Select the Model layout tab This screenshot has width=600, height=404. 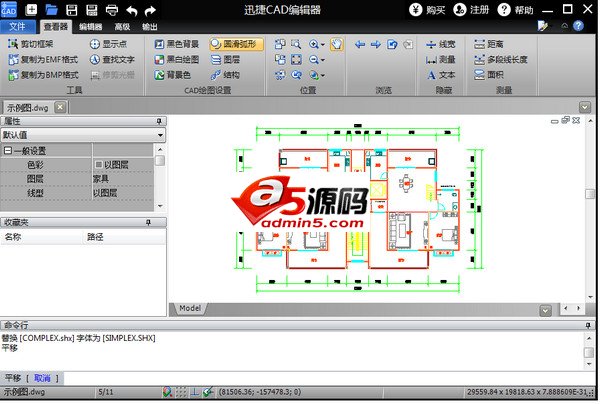pyautogui.click(x=191, y=309)
